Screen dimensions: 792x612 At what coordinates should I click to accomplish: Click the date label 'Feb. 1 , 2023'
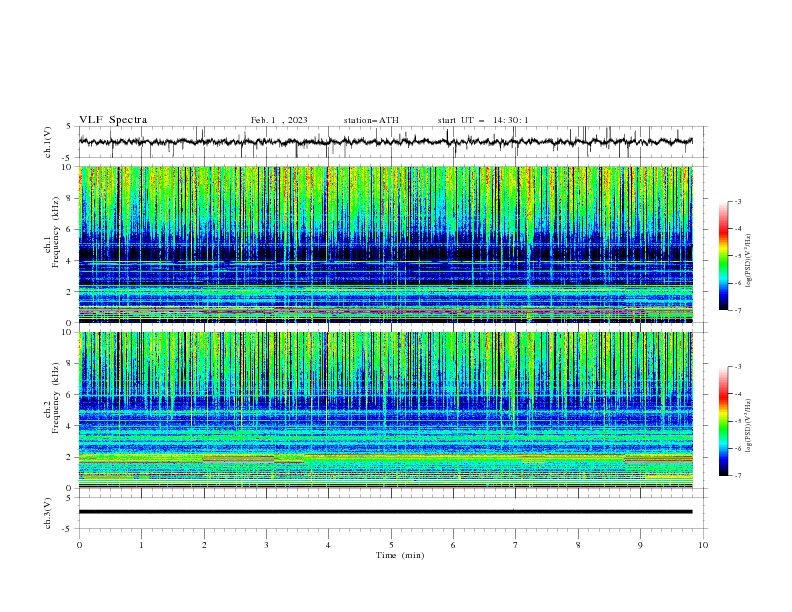tap(279, 120)
